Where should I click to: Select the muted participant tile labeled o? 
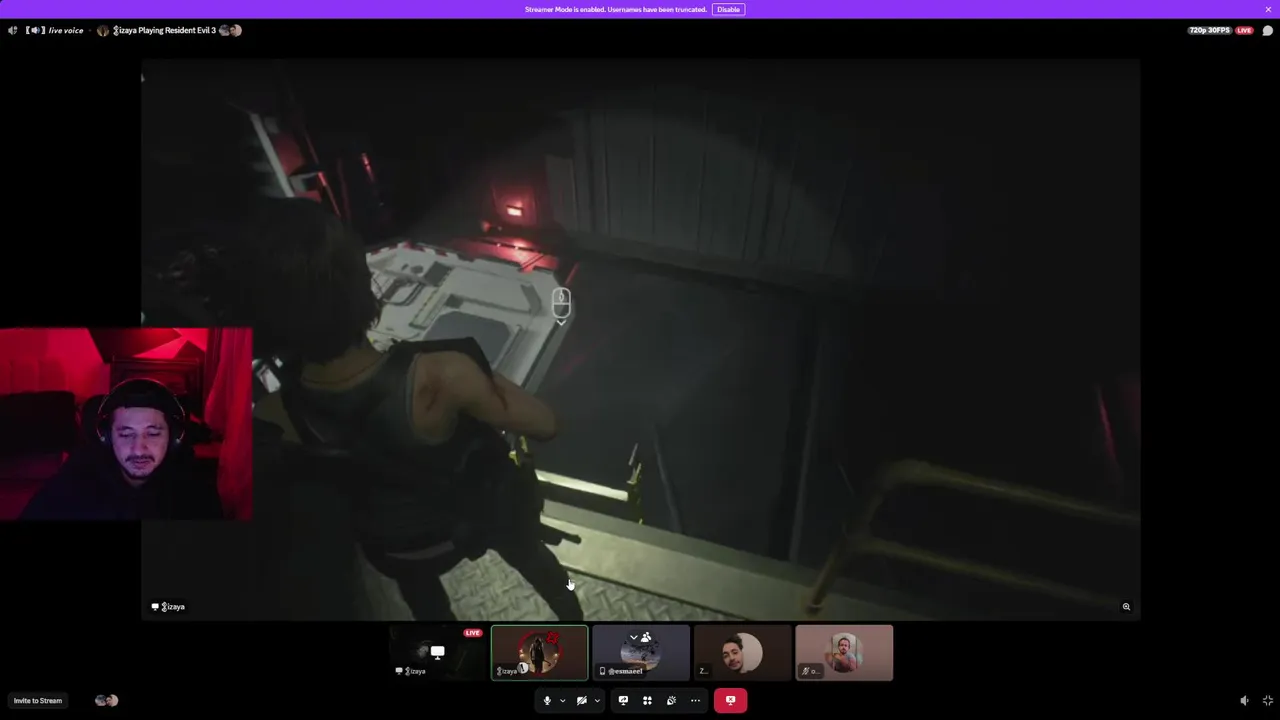point(844,652)
